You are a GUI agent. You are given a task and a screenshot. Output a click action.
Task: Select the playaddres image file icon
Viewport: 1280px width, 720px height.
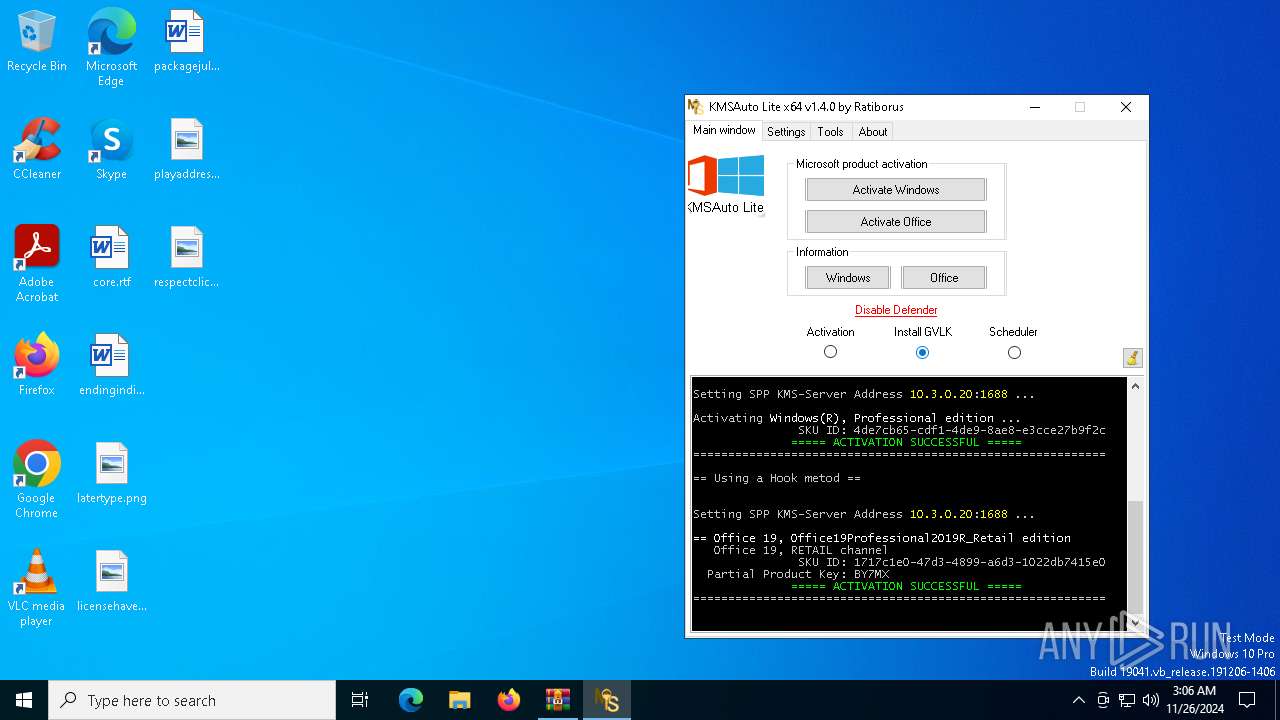coord(186,150)
